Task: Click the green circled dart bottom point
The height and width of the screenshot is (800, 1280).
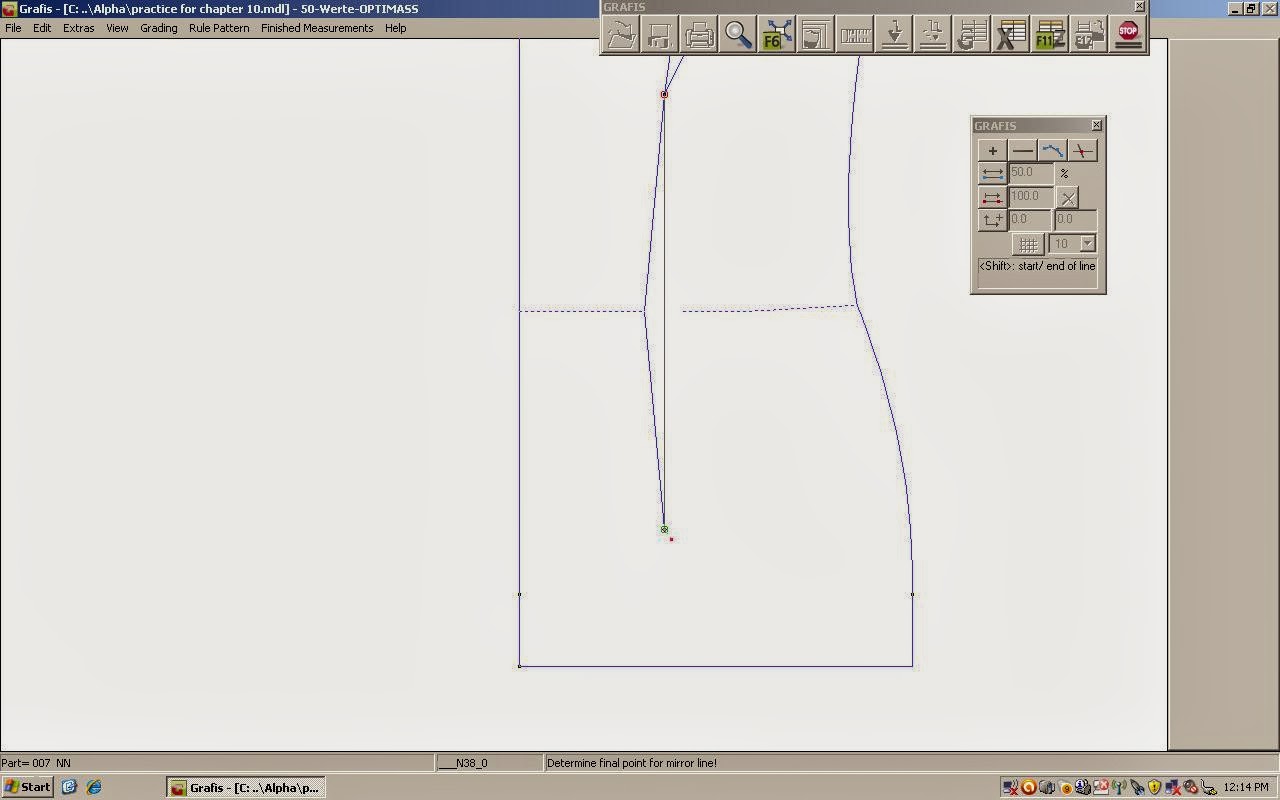Action: [x=664, y=530]
